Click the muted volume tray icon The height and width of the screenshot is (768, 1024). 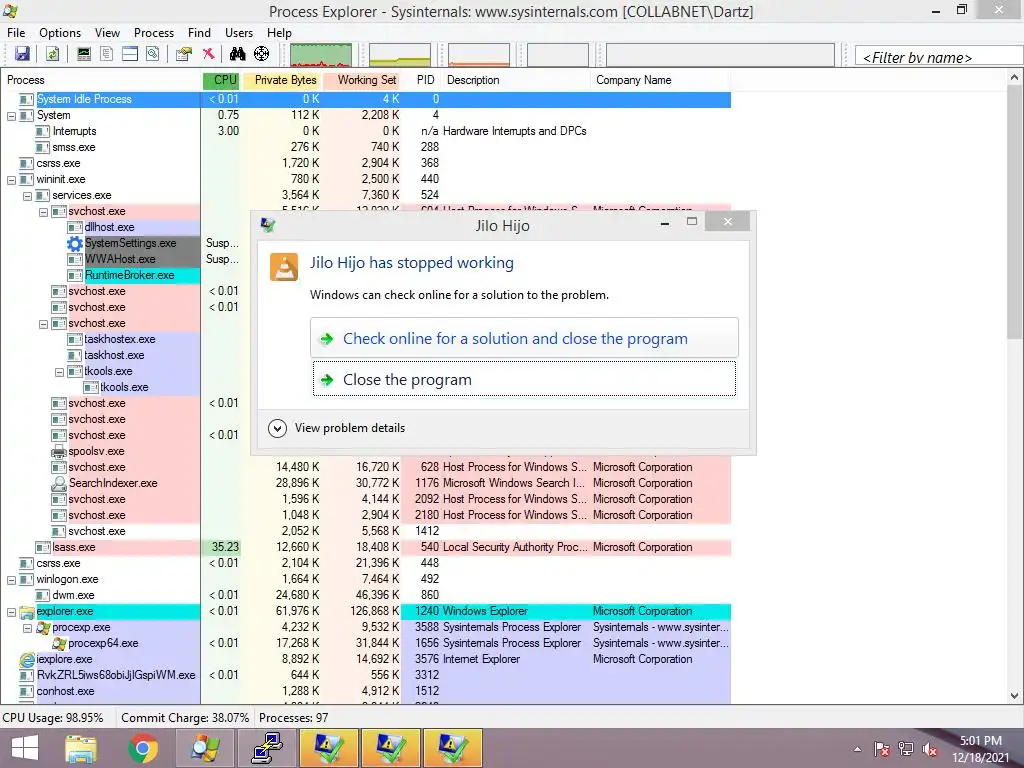pyautogui.click(x=930, y=749)
